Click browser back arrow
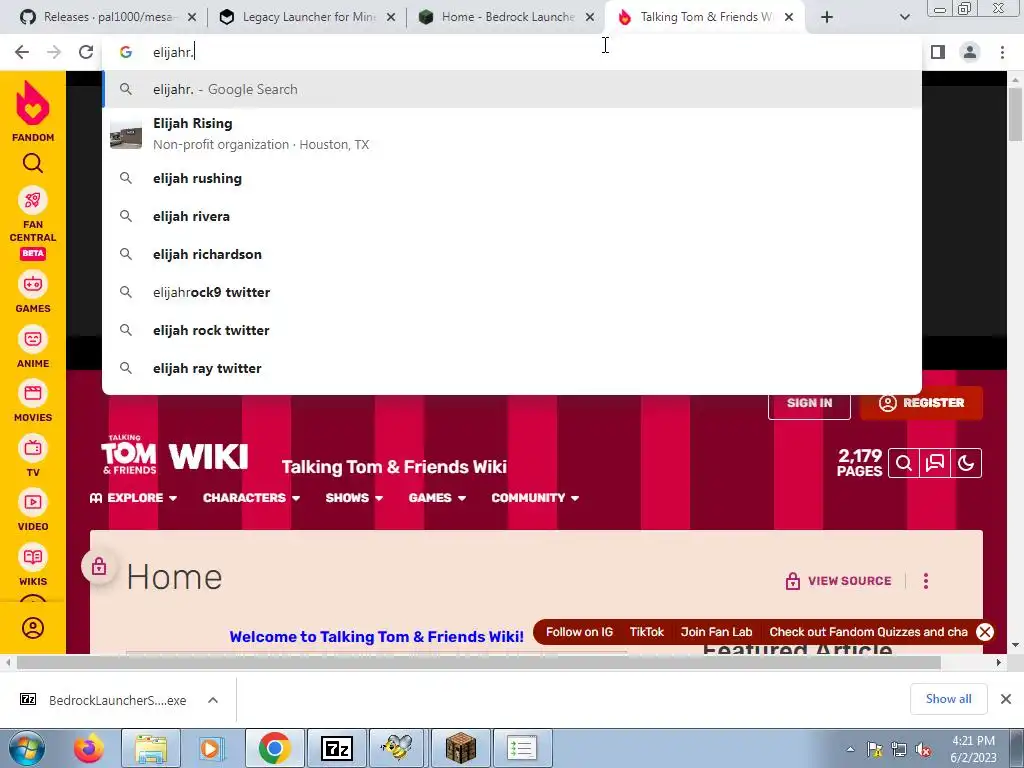The height and width of the screenshot is (768, 1024). (x=22, y=52)
